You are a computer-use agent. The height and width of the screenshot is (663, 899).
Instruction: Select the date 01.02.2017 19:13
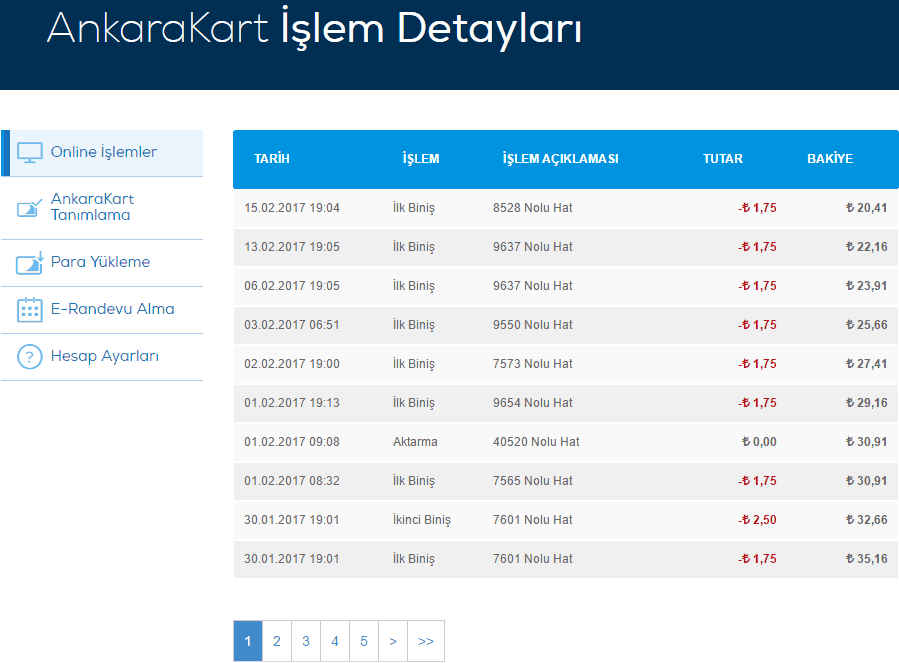click(292, 403)
